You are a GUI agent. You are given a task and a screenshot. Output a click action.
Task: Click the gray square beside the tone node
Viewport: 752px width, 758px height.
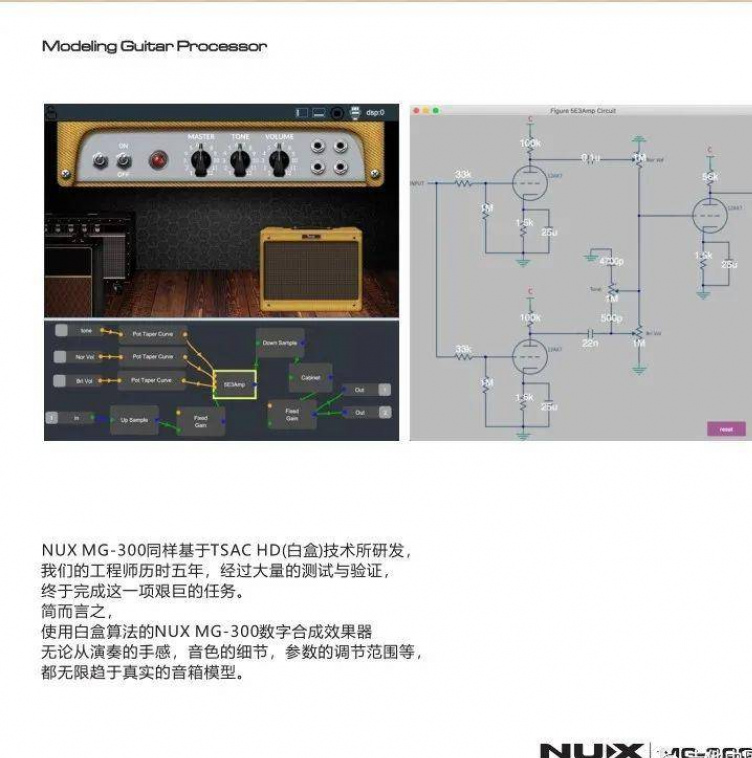click(x=62, y=331)
